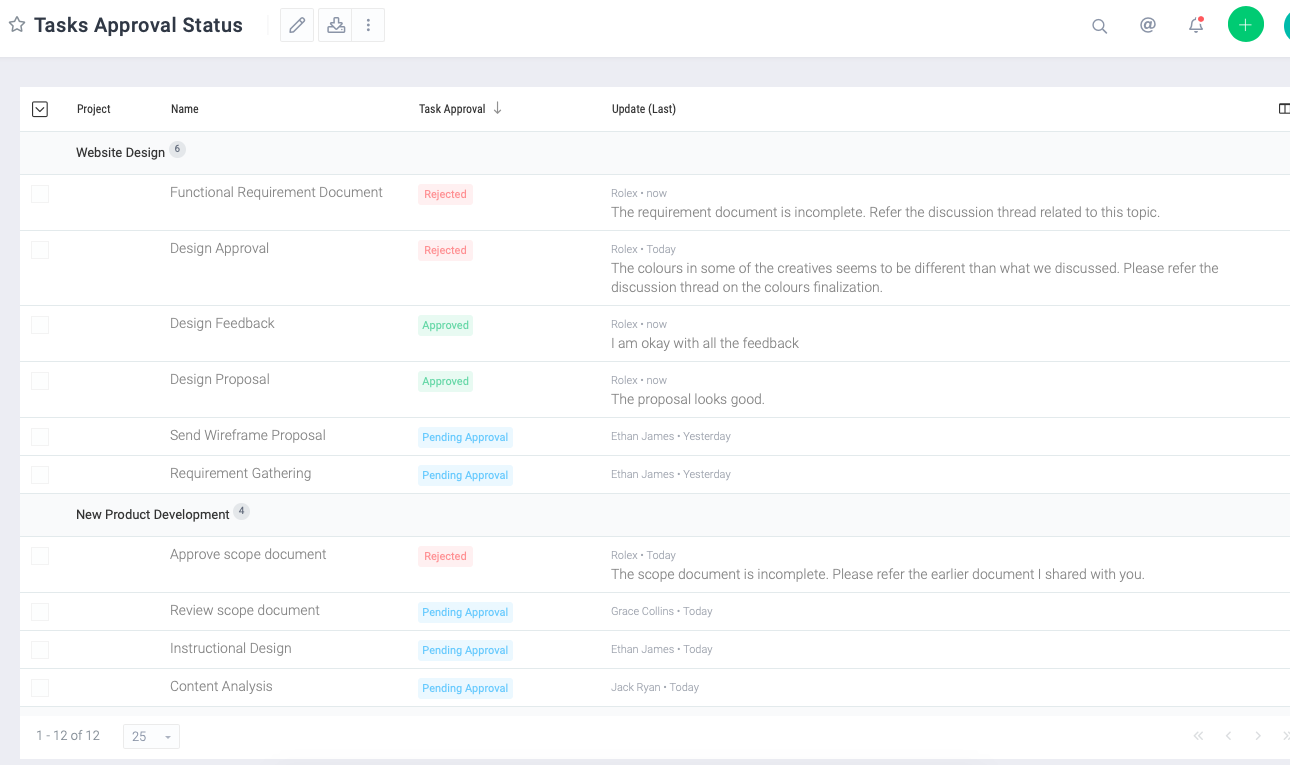Star the Tasks Approval Status report

(x=17, y=25)
